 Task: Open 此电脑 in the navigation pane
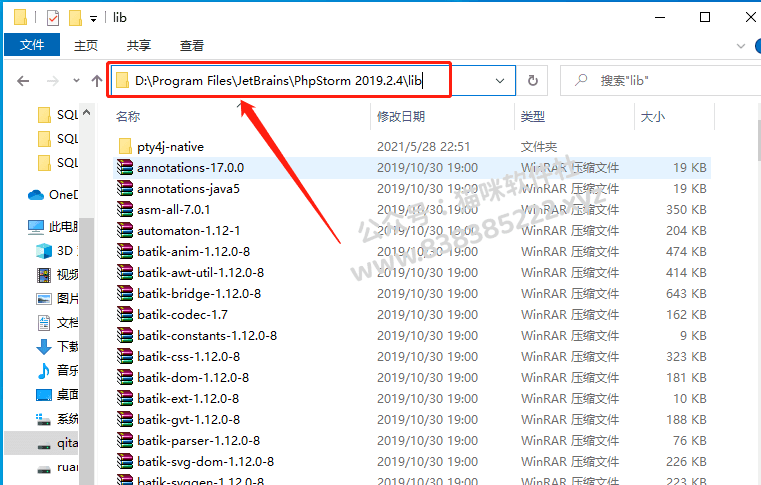[x=52, y=227]
